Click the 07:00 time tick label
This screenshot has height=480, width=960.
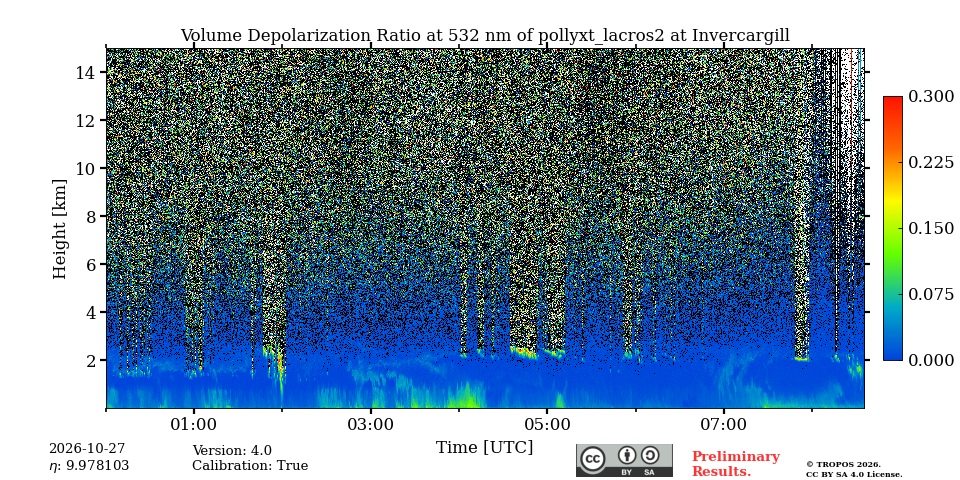(723, 424)
